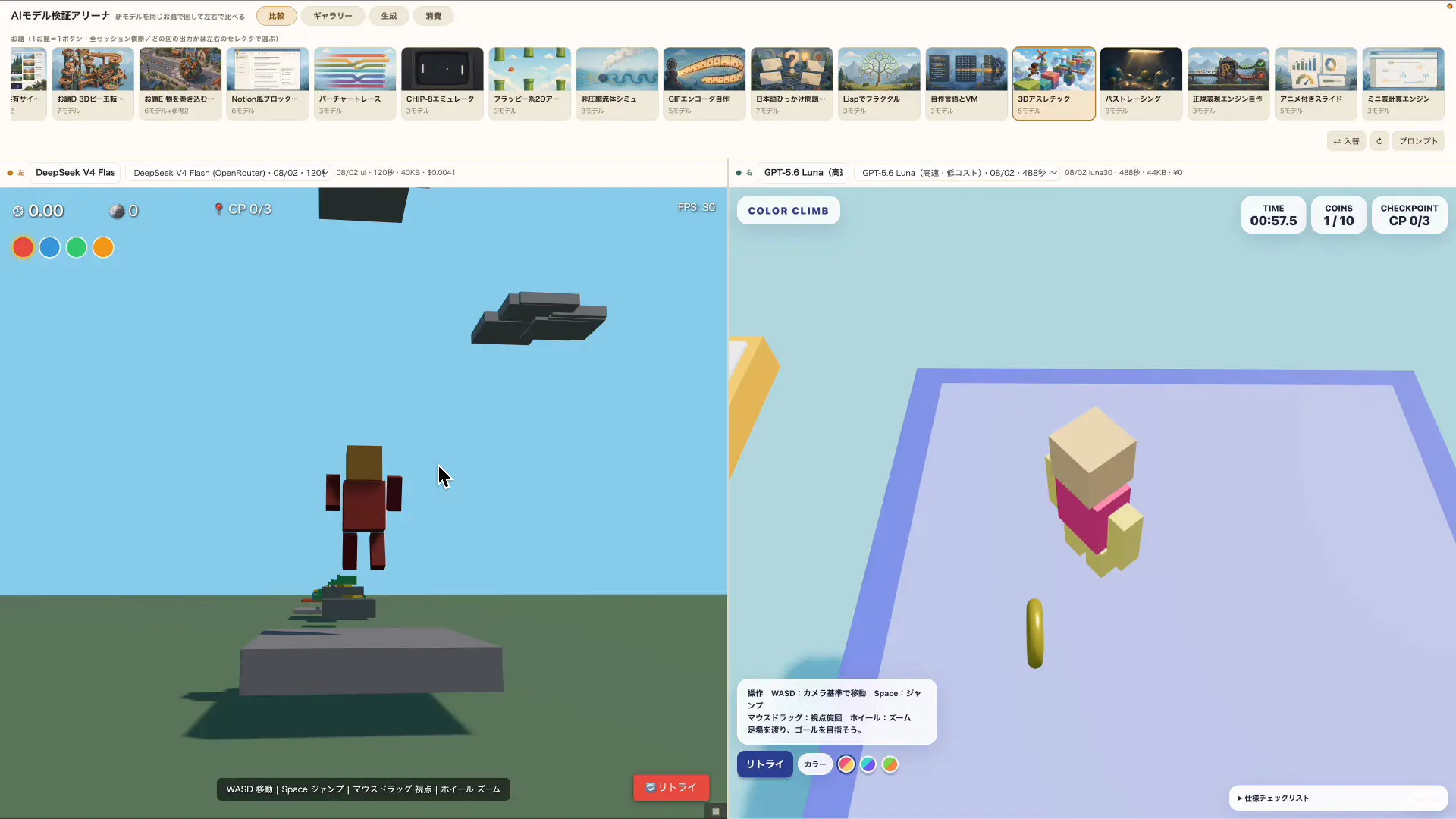This screenshot has height=819, width=1456.
Task: Select the 3Dアスレチック task card
Action: pos(1054,83)
